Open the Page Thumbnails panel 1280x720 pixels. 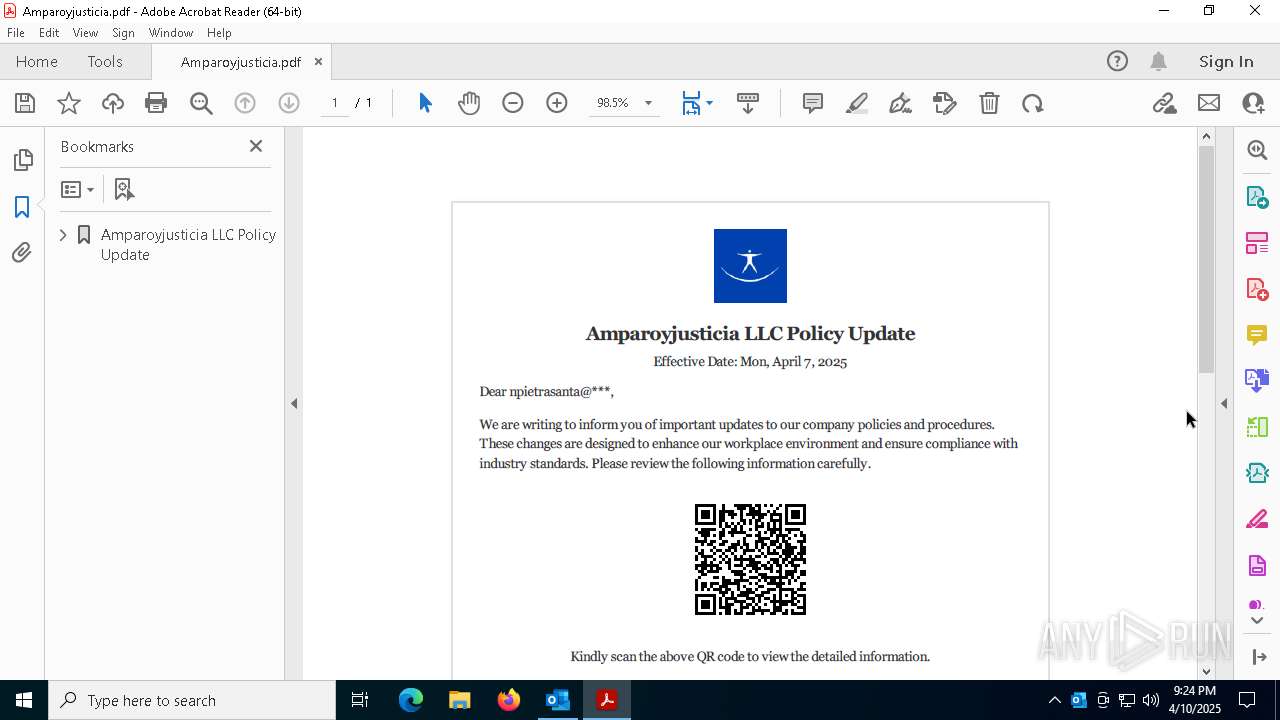click(22, 160)
